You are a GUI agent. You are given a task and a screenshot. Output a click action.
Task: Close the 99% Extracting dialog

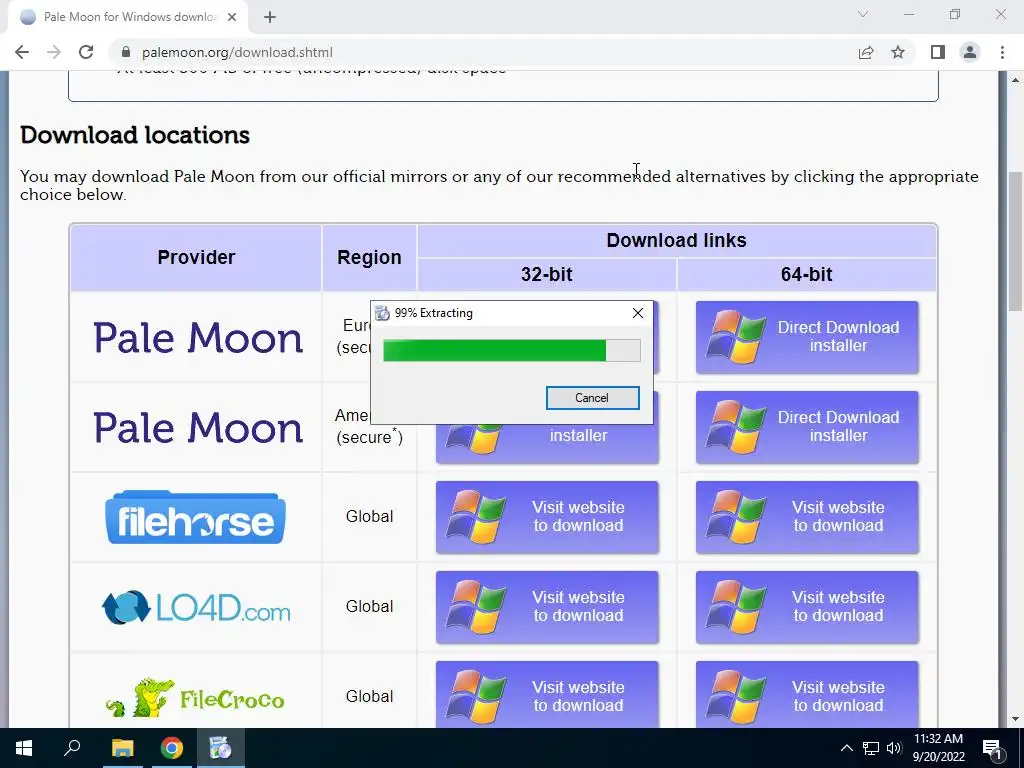638,313
